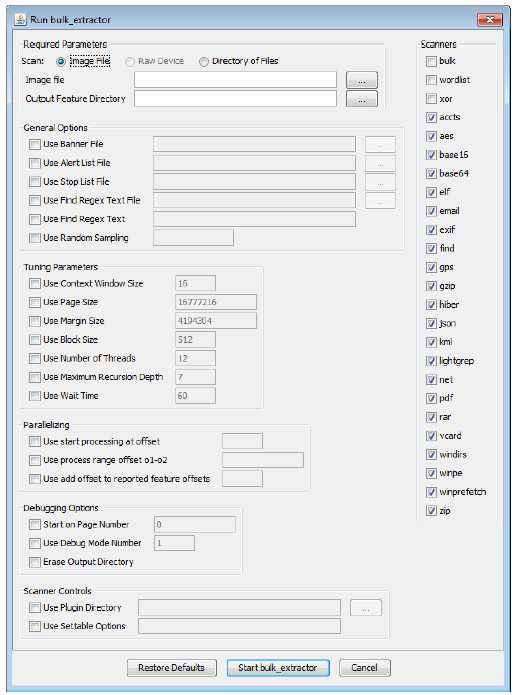
Task: Browse for the Output Feature Directory
Action: [x=362, y=99]
